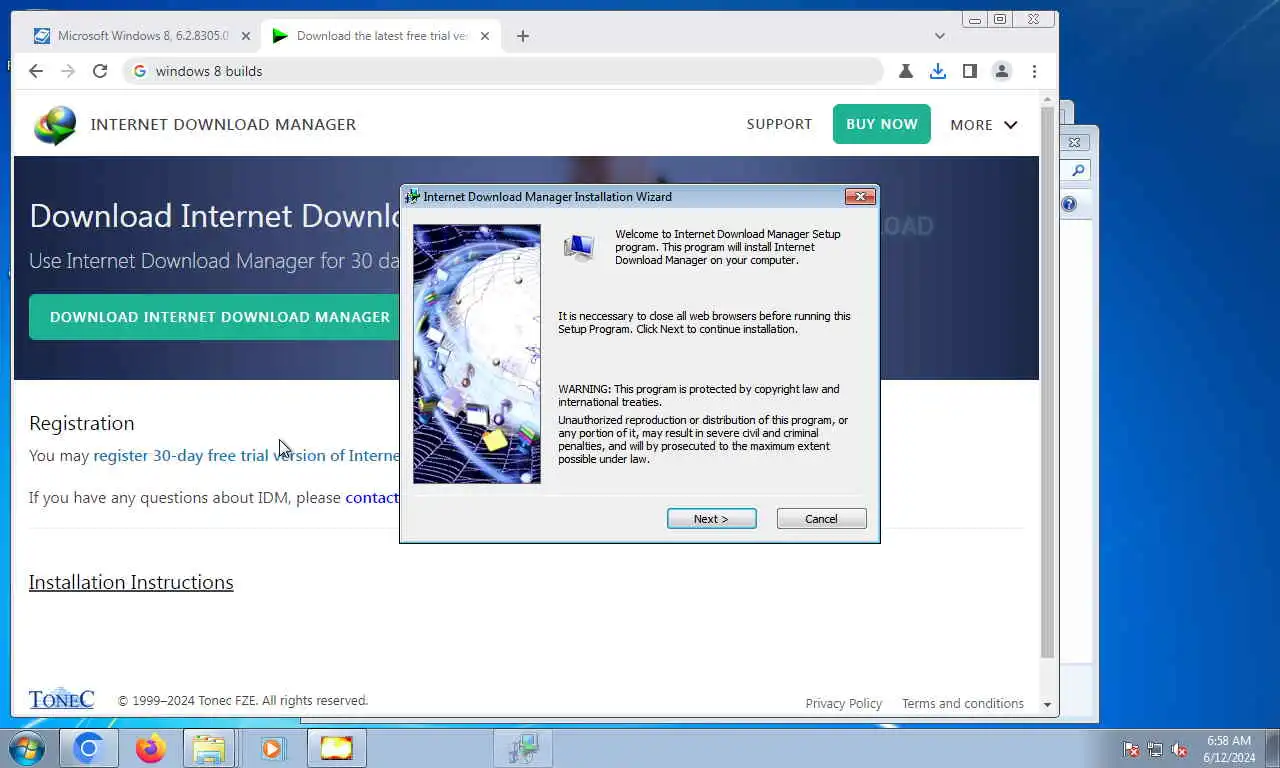
Task: Click the computer icon in the wizard
Action: pos(579,246)
